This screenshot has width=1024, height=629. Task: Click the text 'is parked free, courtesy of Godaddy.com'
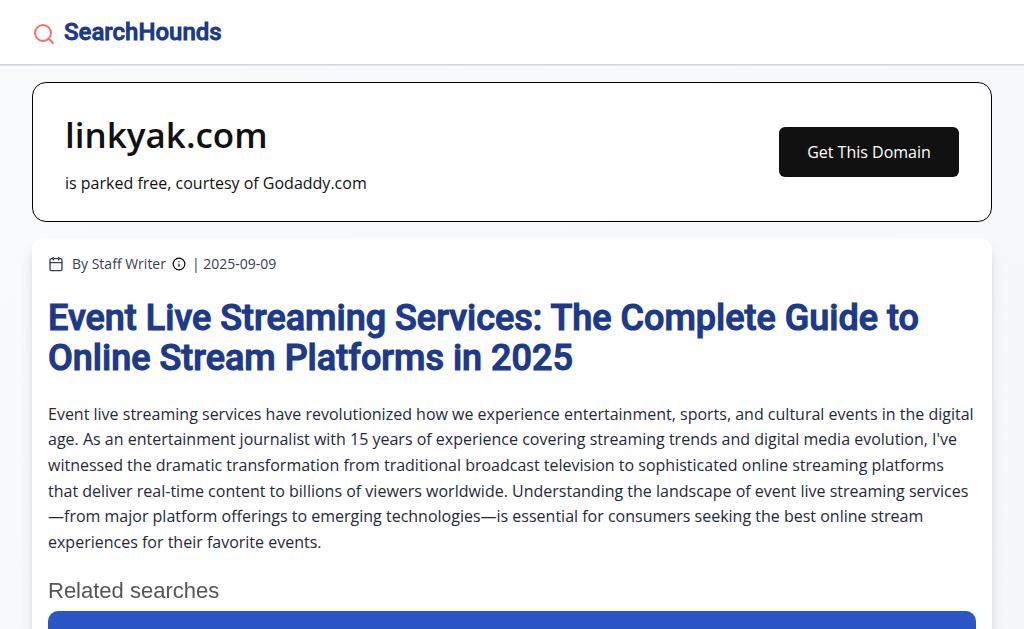[216, 184]
